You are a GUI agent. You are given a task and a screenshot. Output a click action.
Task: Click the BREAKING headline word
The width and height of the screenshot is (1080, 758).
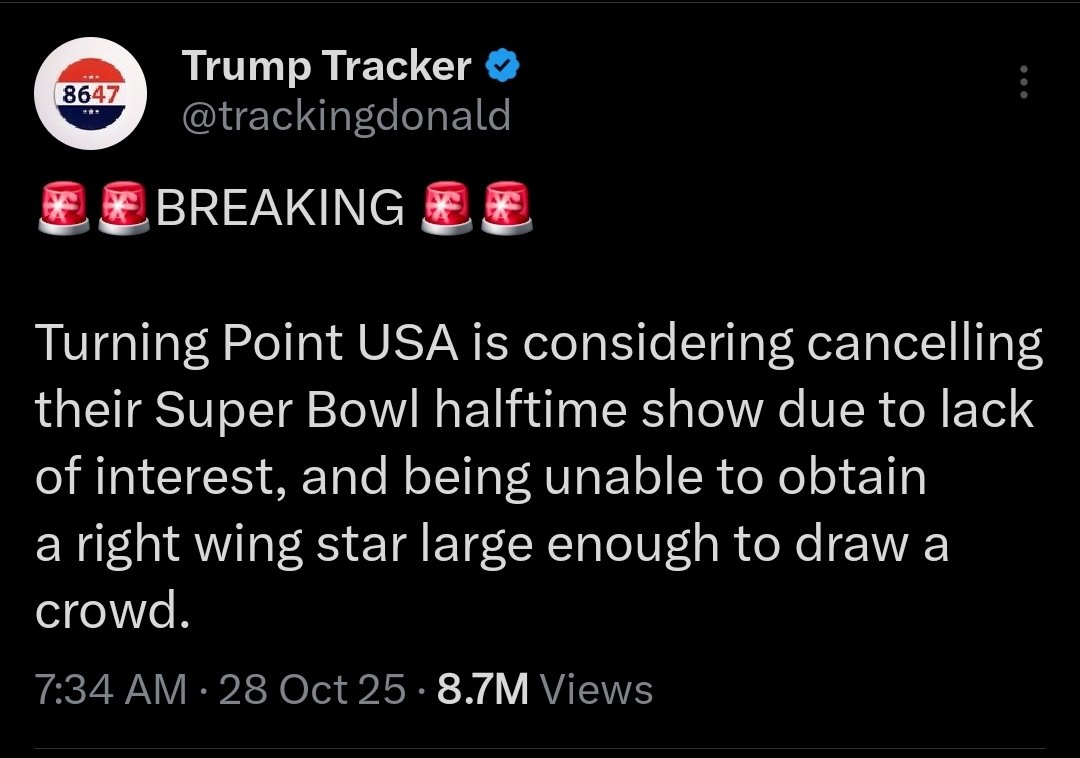pyautogui.click(x=280, y=208)
